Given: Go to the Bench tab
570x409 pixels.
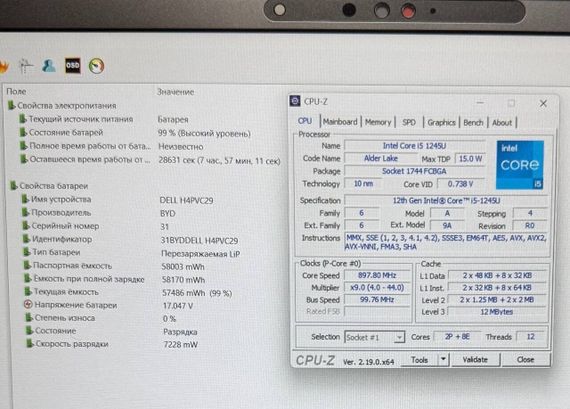Looking at the screenshot, I should 473,123.
